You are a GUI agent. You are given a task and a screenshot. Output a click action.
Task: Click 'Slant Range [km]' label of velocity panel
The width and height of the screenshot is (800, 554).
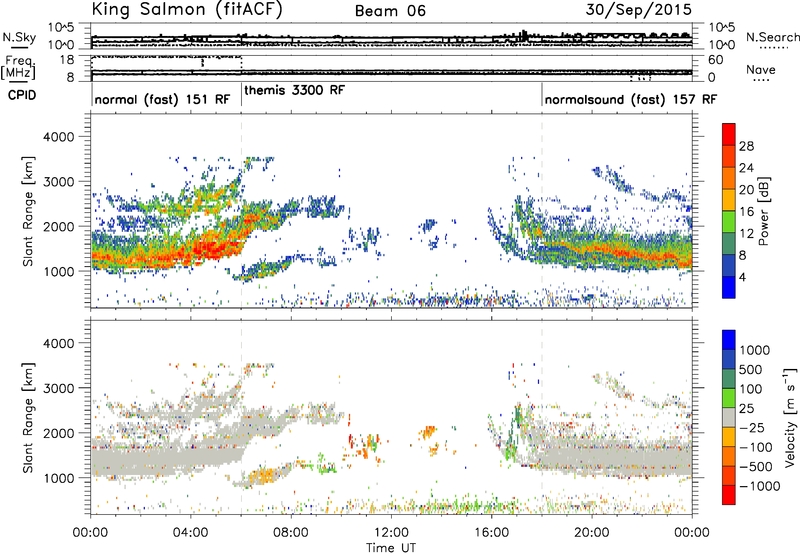[28, 417]
